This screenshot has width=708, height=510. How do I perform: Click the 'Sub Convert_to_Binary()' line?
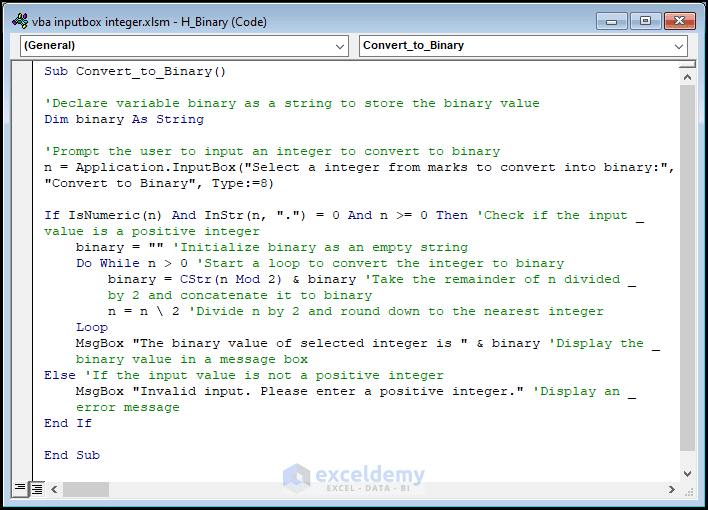135,71
